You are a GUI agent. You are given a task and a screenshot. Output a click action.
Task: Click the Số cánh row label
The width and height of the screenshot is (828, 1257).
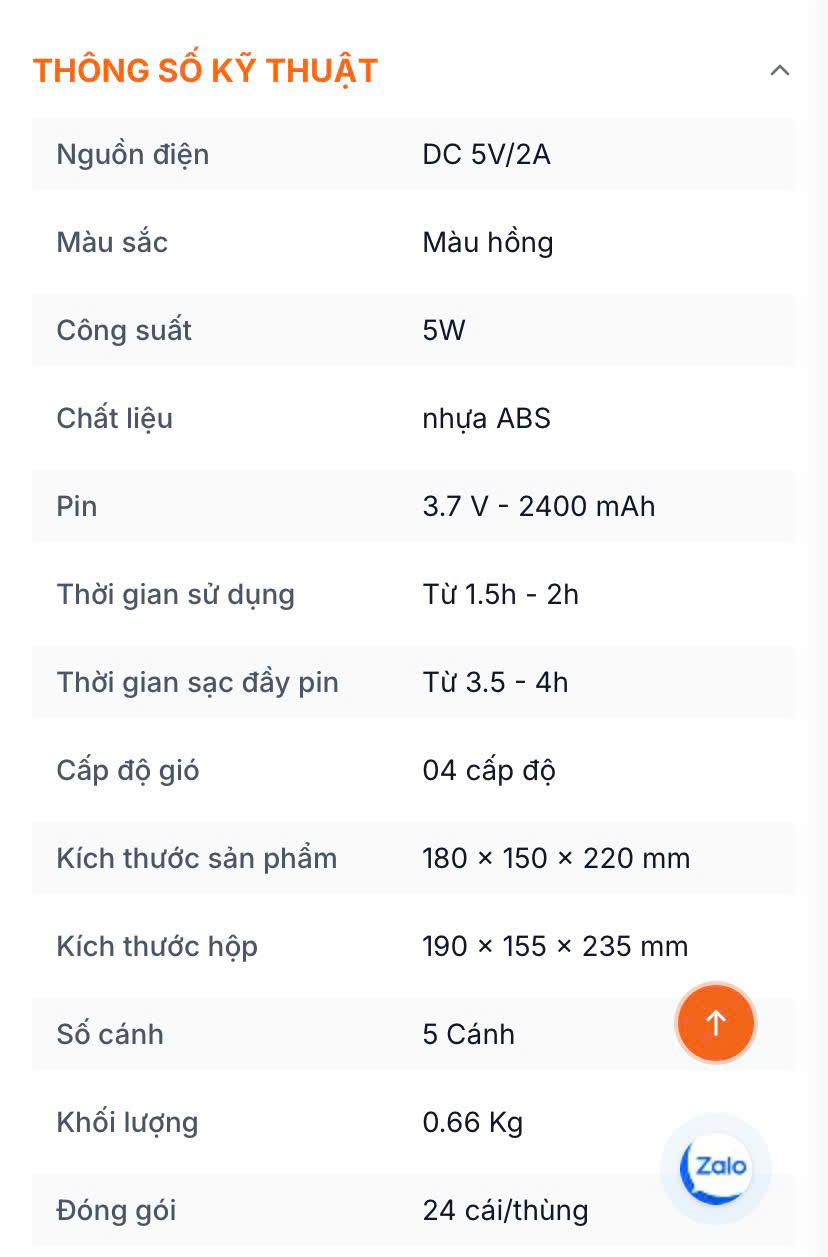point(110,1034)
